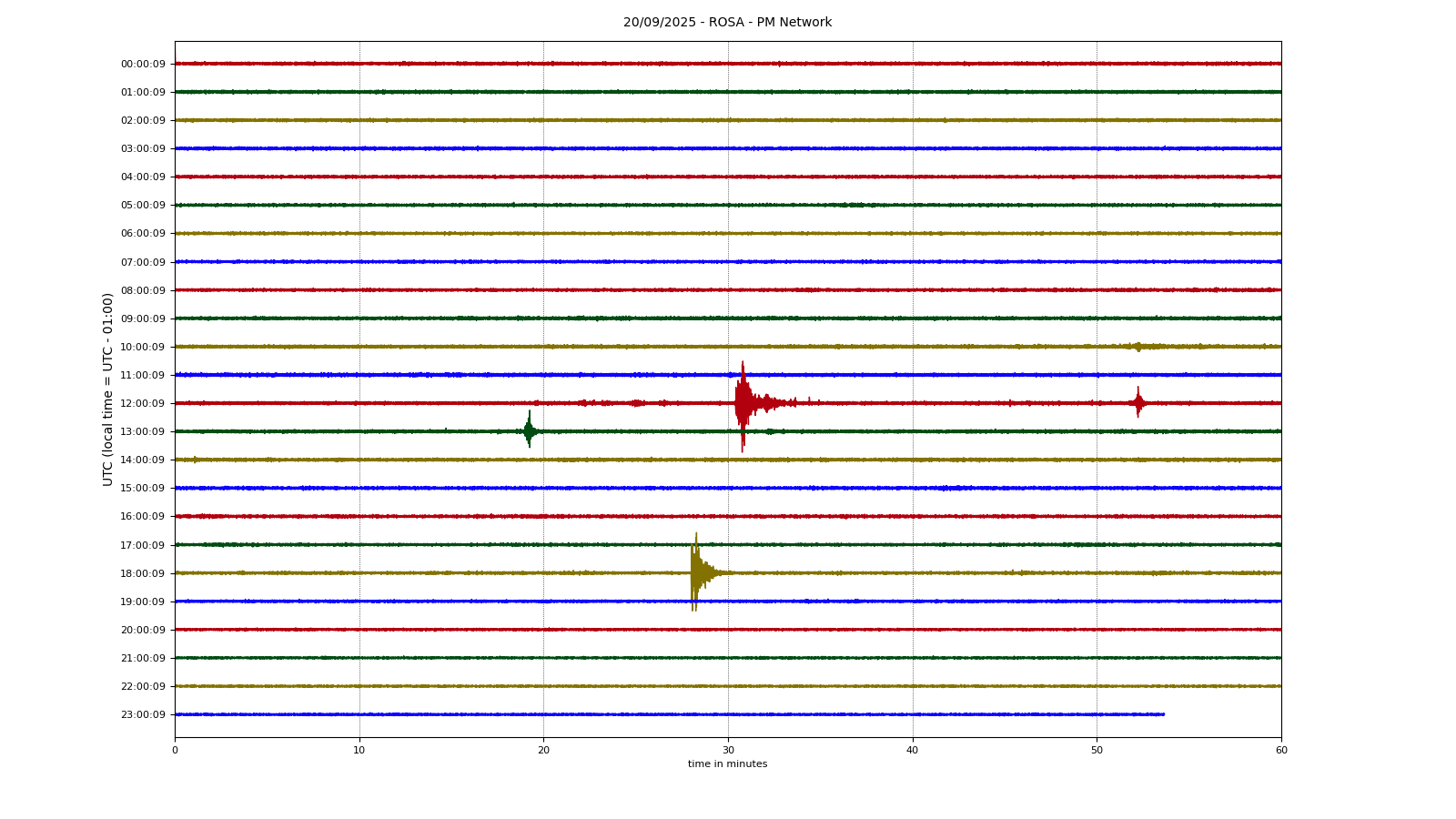
Task: Click the end point of the 23:00:09 trace
Action: tap(1164, 714)
